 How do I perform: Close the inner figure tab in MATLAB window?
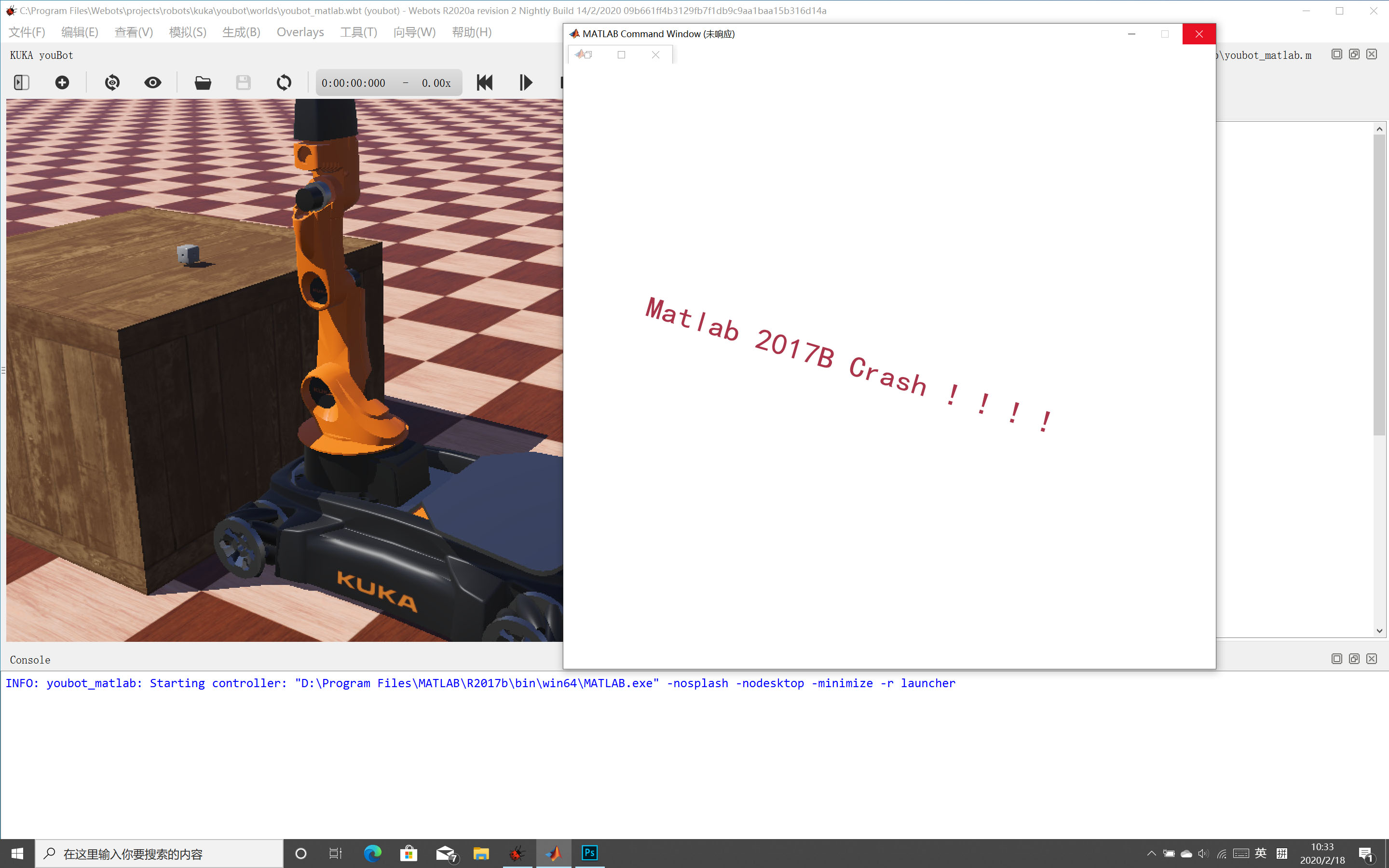click(x=655, y=54)
